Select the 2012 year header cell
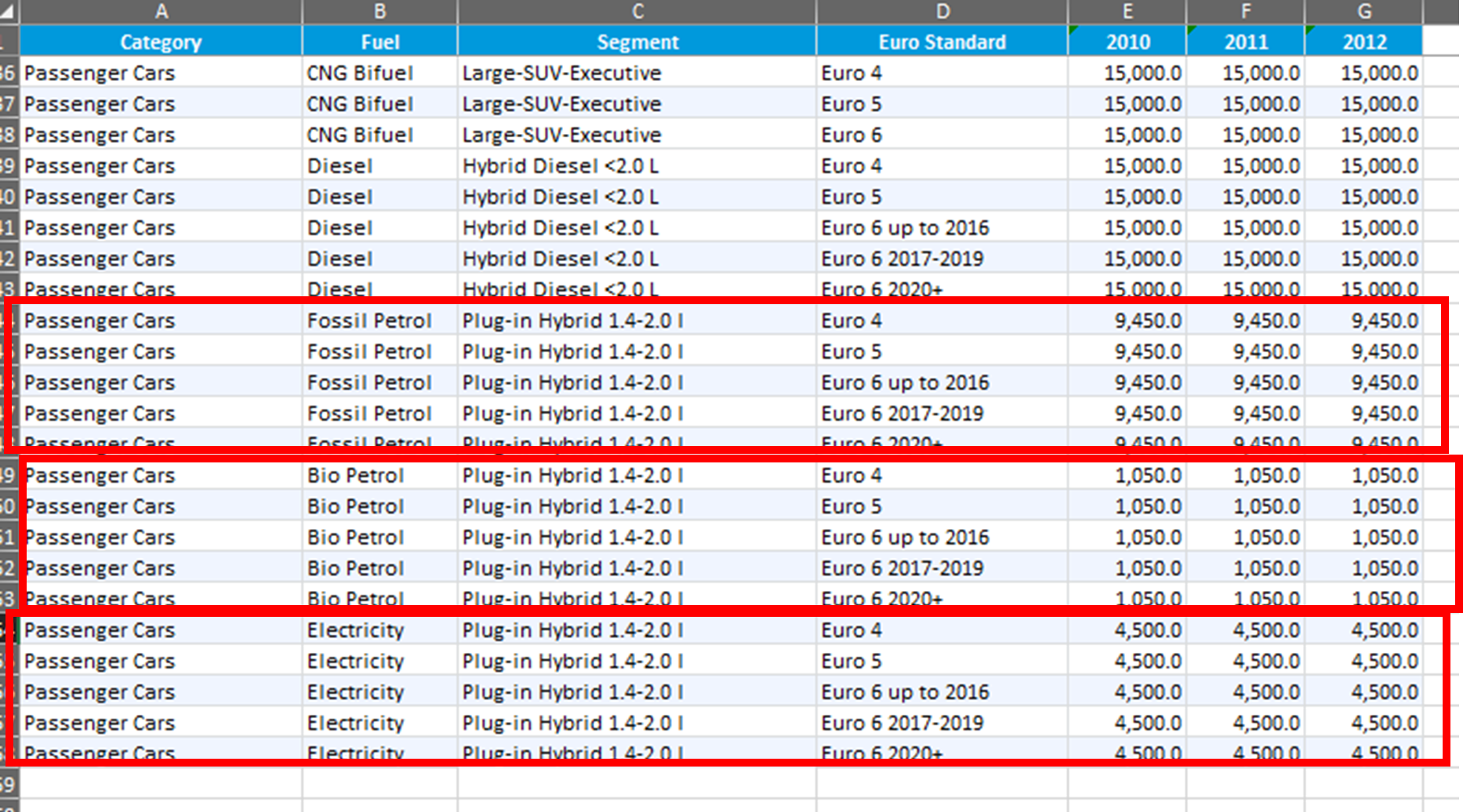This screenshot has width=1463, height=812. click(x=1363, y=42)
